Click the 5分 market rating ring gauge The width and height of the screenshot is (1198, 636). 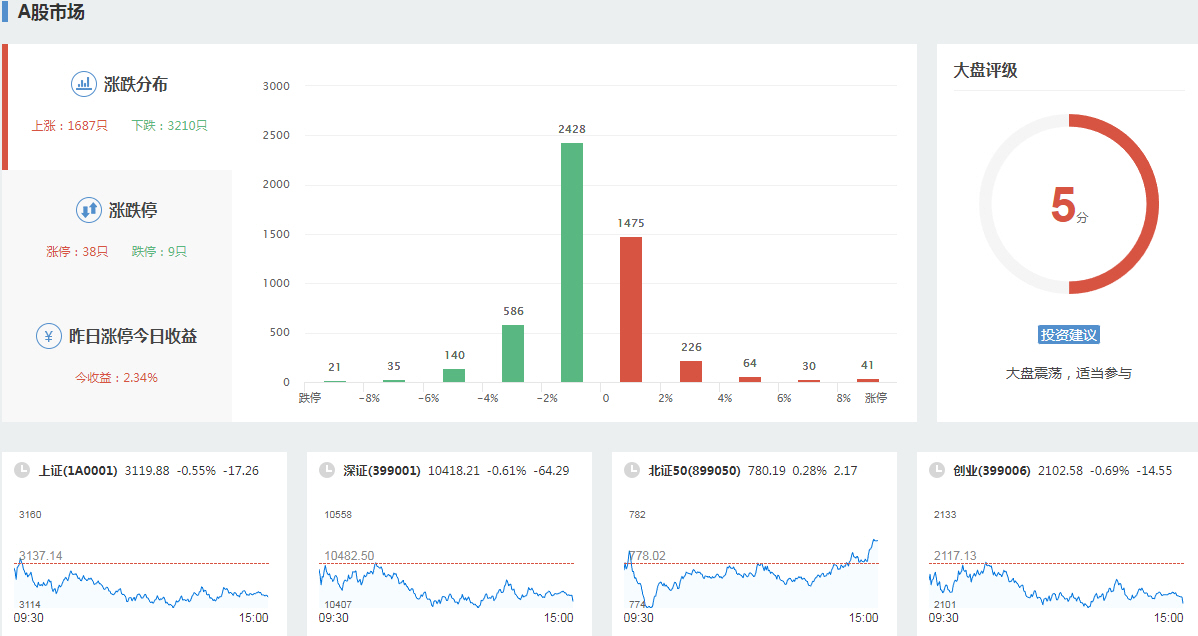[x=1068, y=204]
